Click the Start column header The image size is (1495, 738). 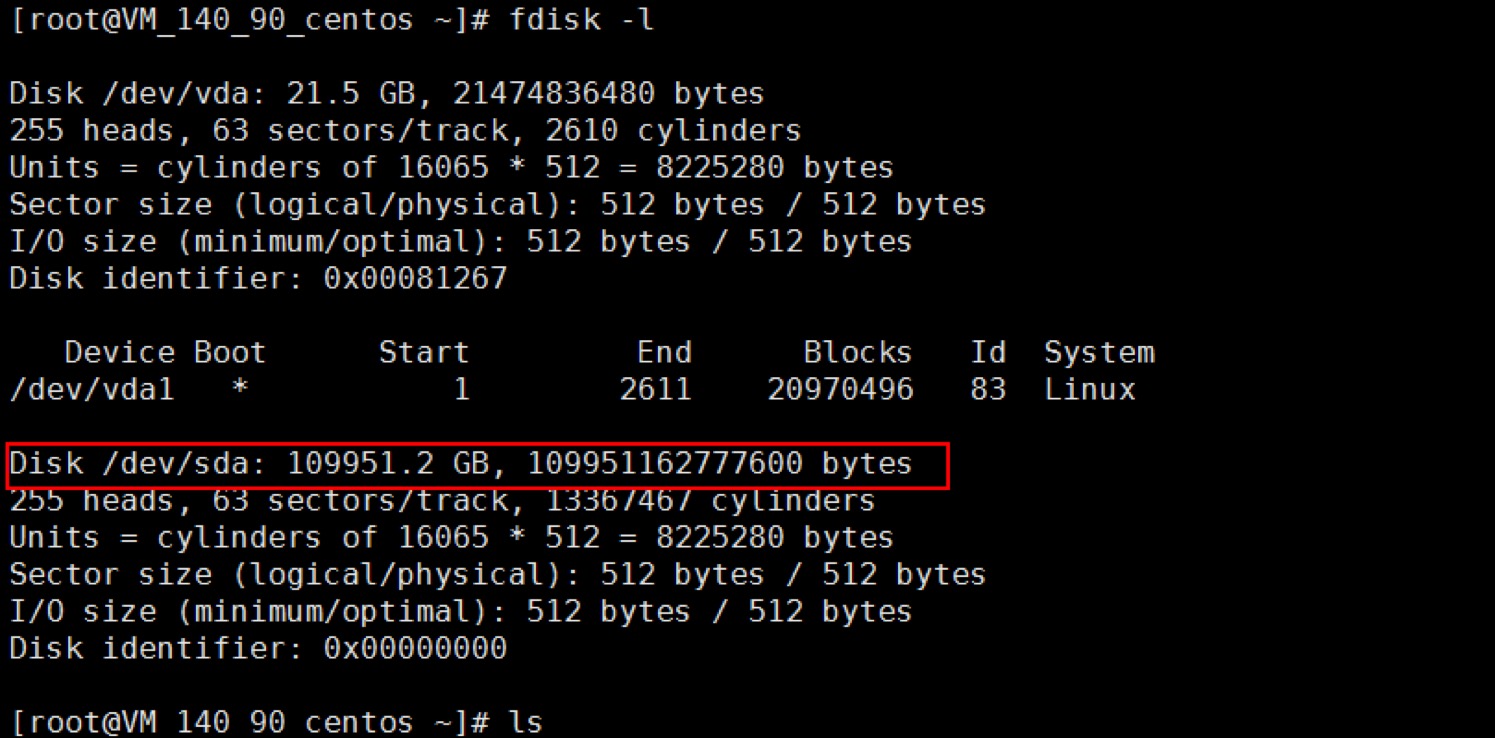click(x=424, y=352)
